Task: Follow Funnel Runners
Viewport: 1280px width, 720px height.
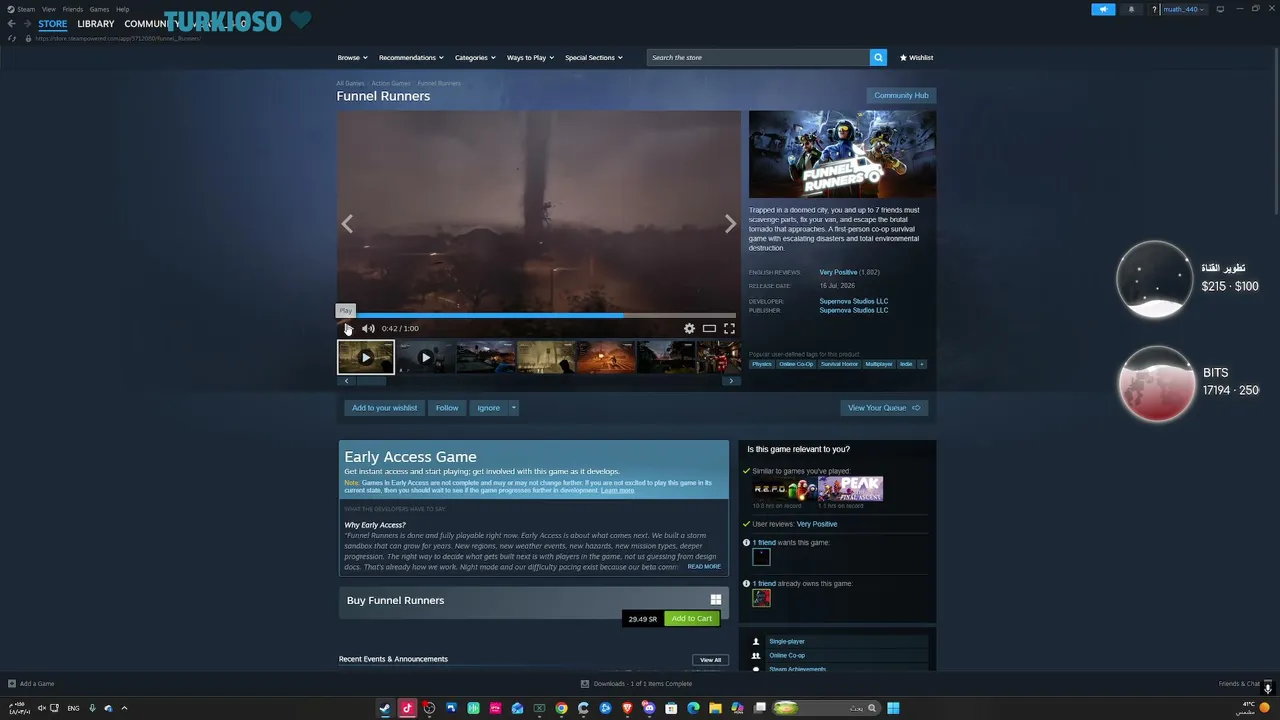Action: click(x=447, y=408)
